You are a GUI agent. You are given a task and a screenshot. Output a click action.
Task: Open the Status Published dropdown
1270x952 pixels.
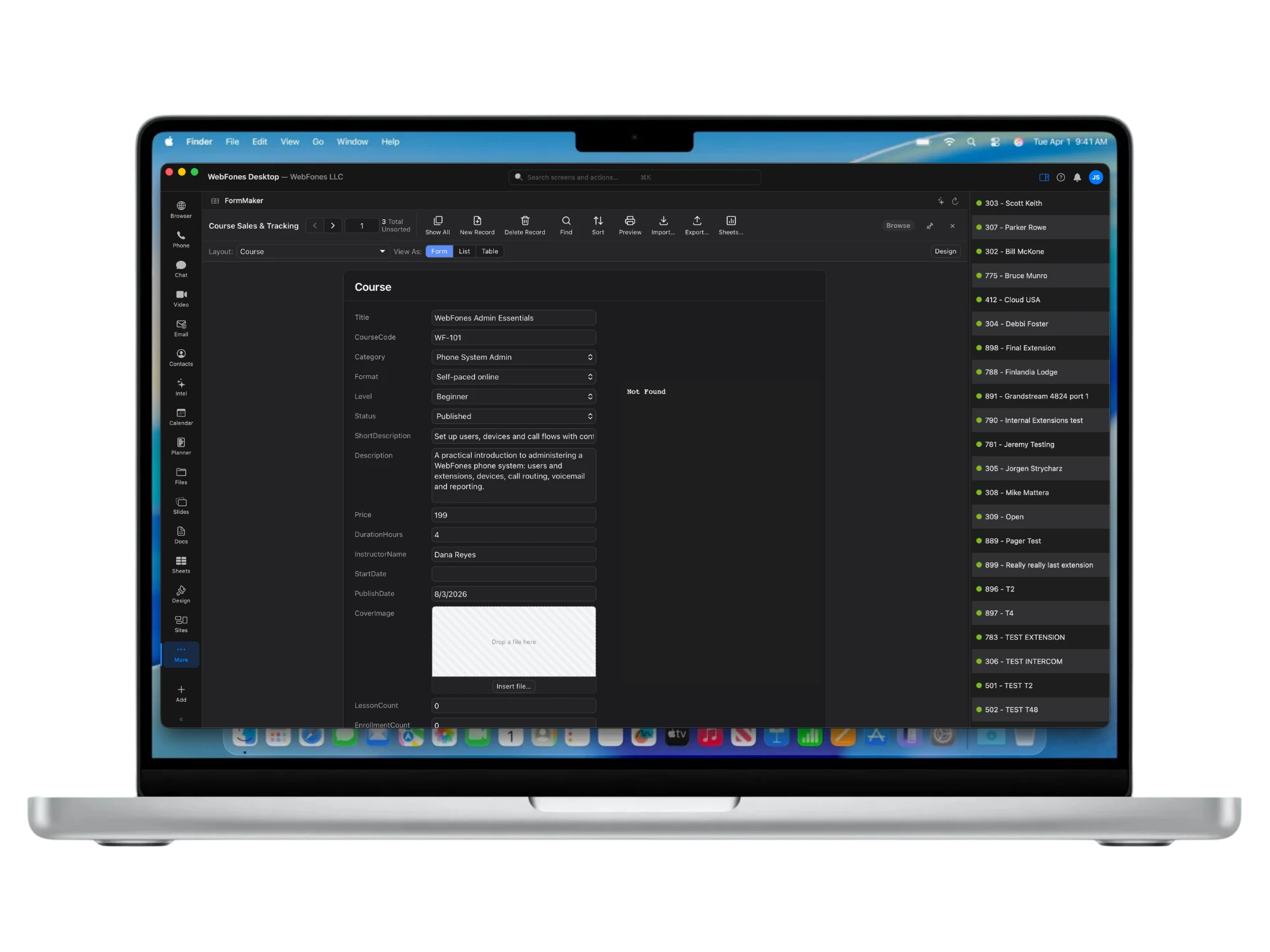click(x=513, y=416)
